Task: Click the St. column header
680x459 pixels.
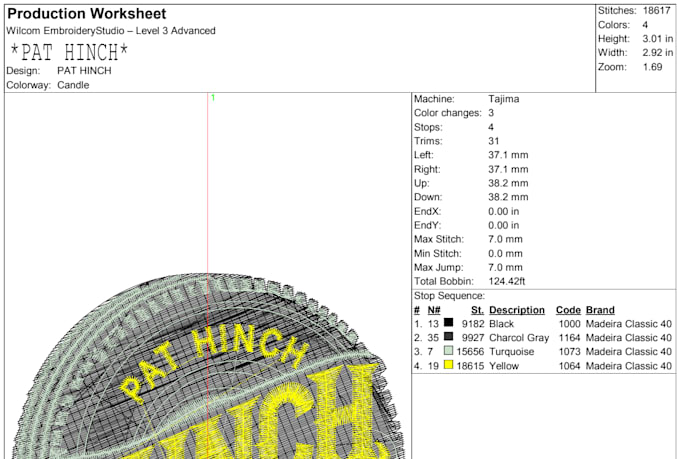Action: click(x=477, y=310)
